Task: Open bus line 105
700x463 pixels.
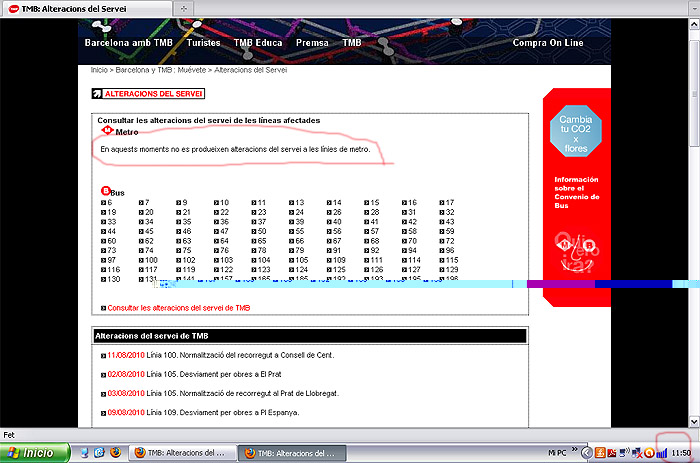Action: [299, 260]
